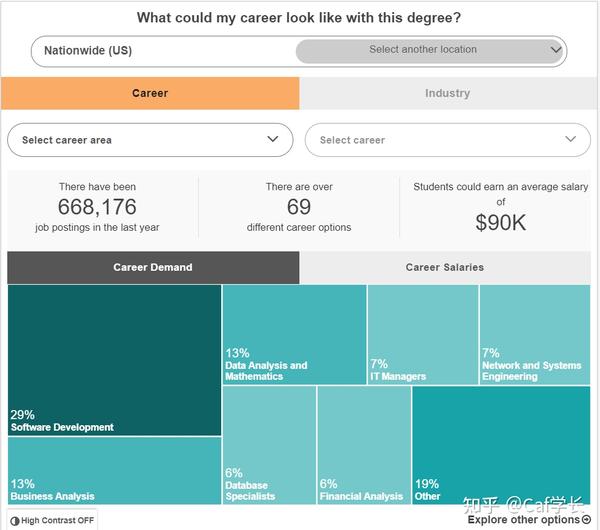
Task: Choose the IT Managers 7% tile
Action: (x=423, y=334)
